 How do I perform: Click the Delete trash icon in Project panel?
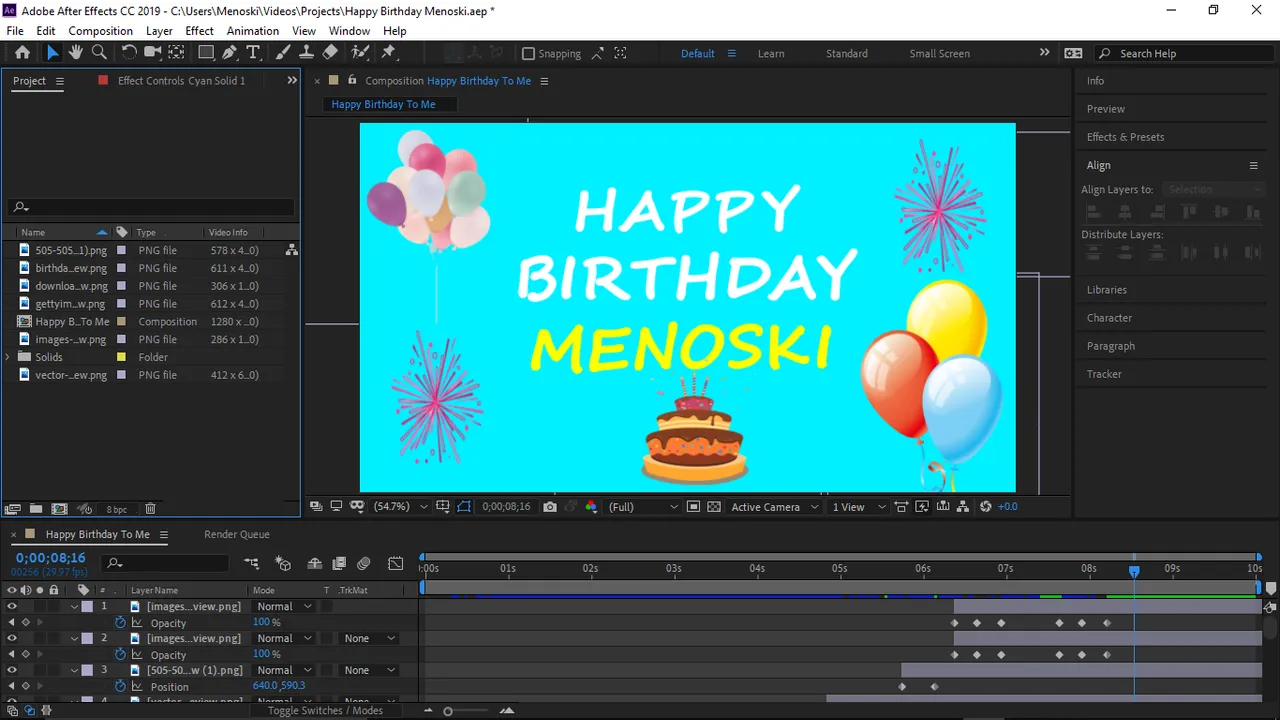(x=150, y=509)
